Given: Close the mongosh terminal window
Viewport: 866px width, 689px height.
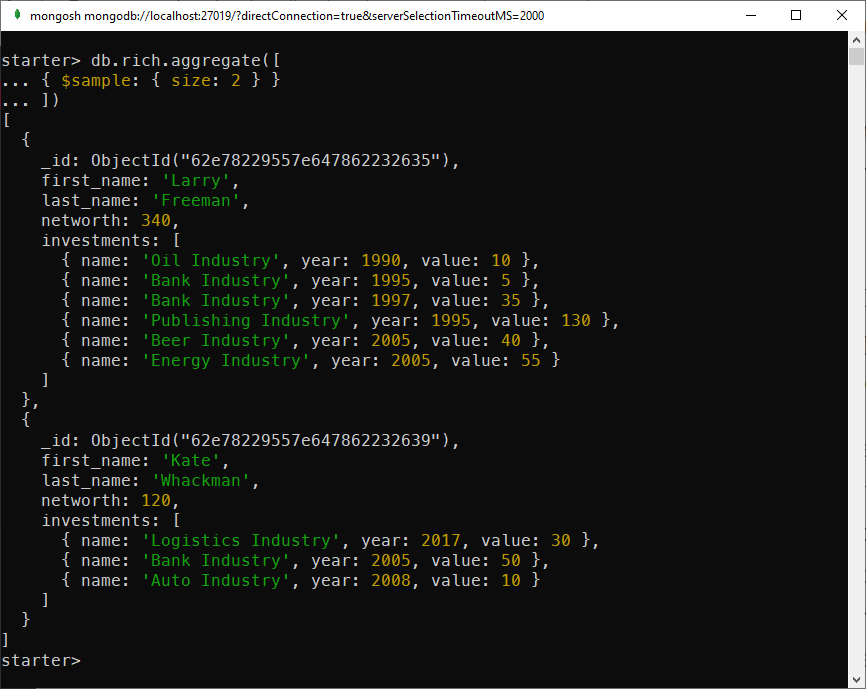Looking at the screenshot, I should tap(842, 15).
